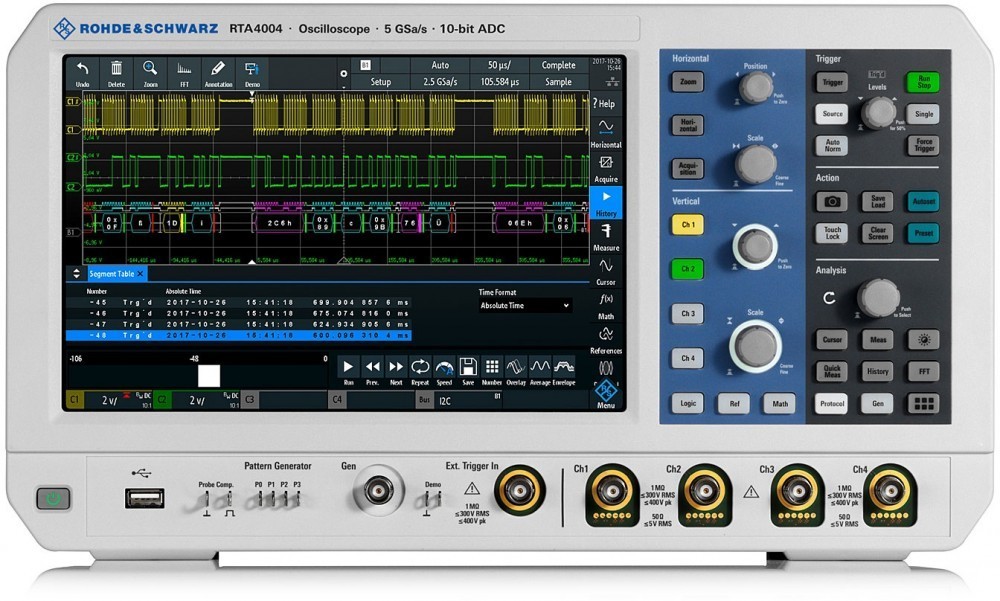Select the Segment Table tab

coord(111,273)
